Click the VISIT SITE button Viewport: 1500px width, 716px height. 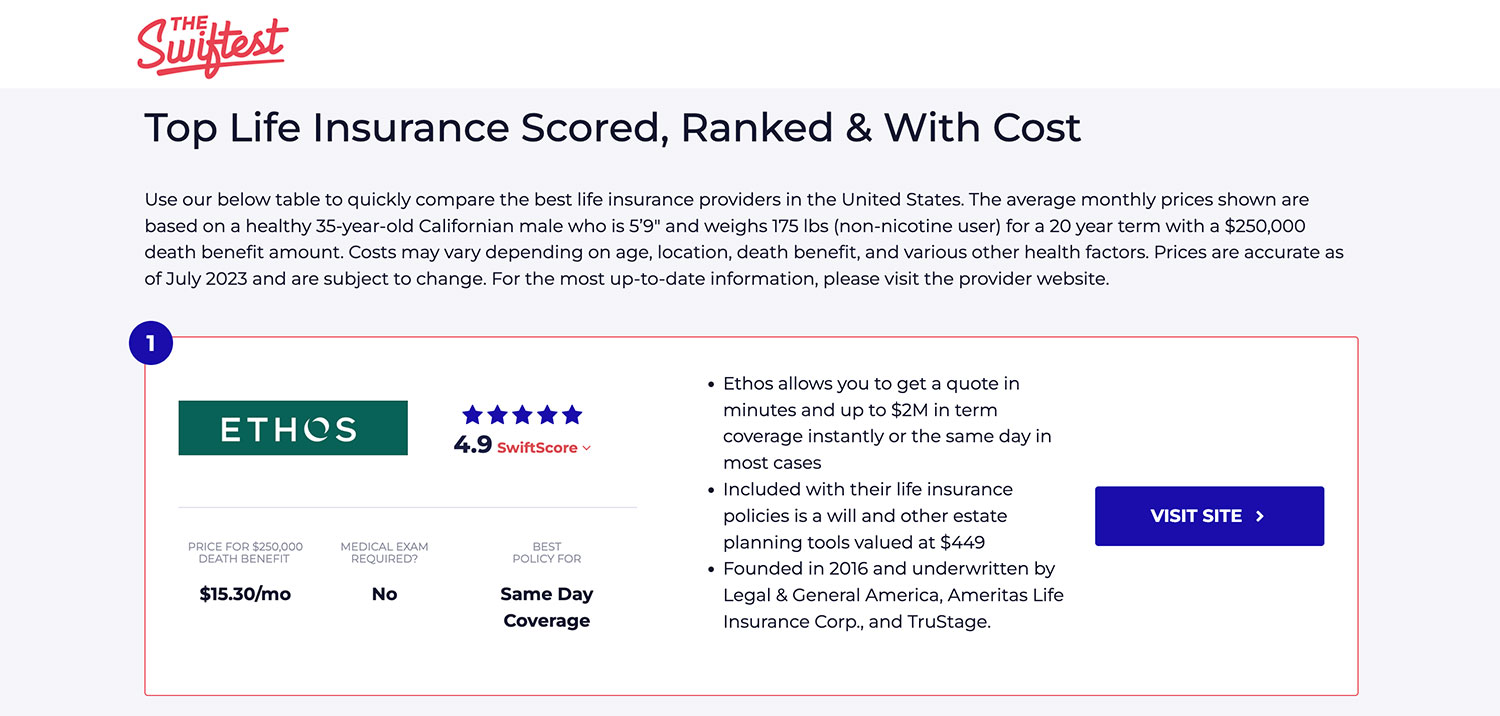point(1209,516)
